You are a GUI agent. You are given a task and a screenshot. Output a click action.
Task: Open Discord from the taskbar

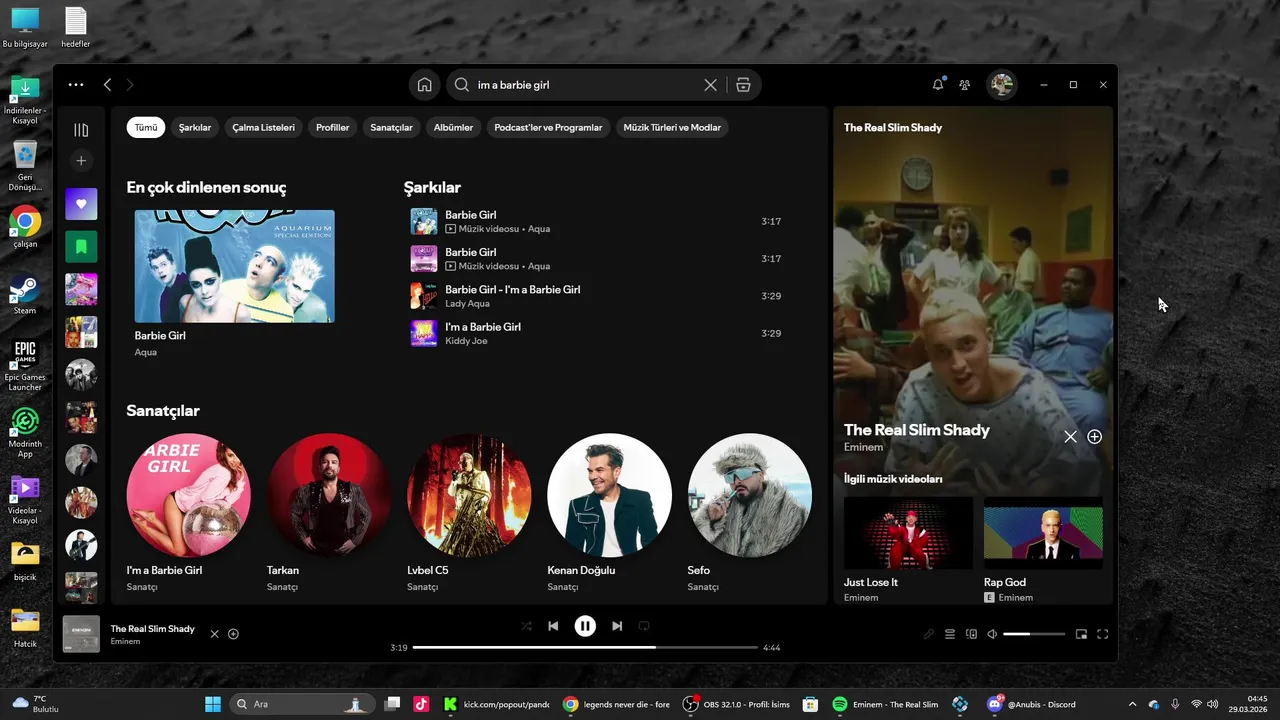click(x=1034, y=704)
